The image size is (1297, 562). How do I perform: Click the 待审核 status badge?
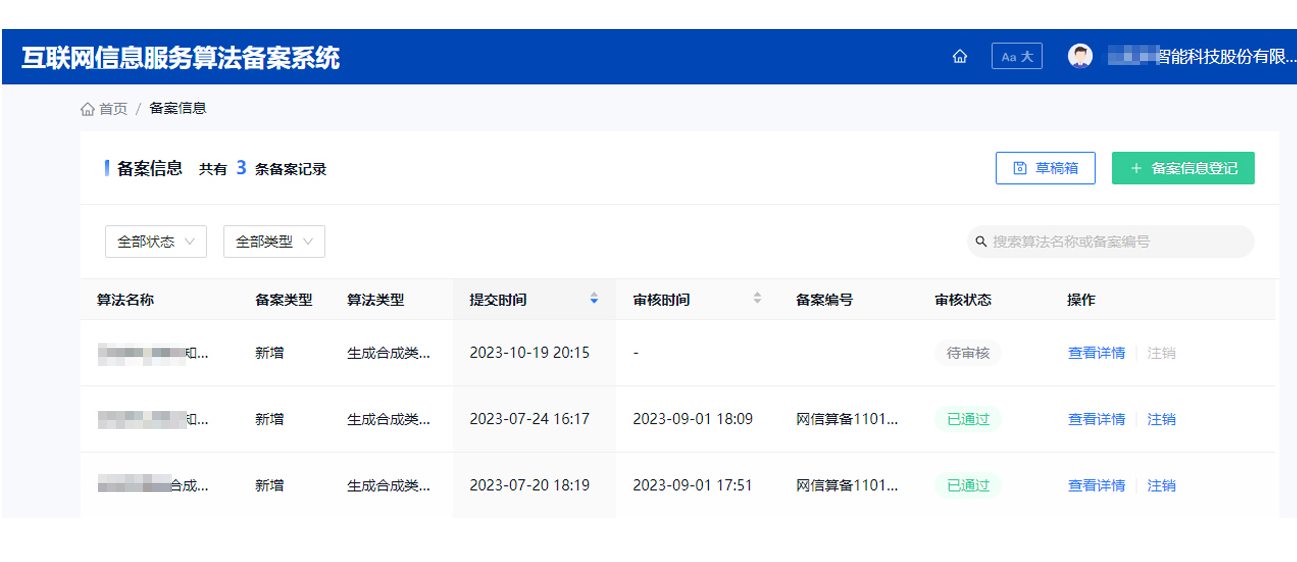point(967,353)
